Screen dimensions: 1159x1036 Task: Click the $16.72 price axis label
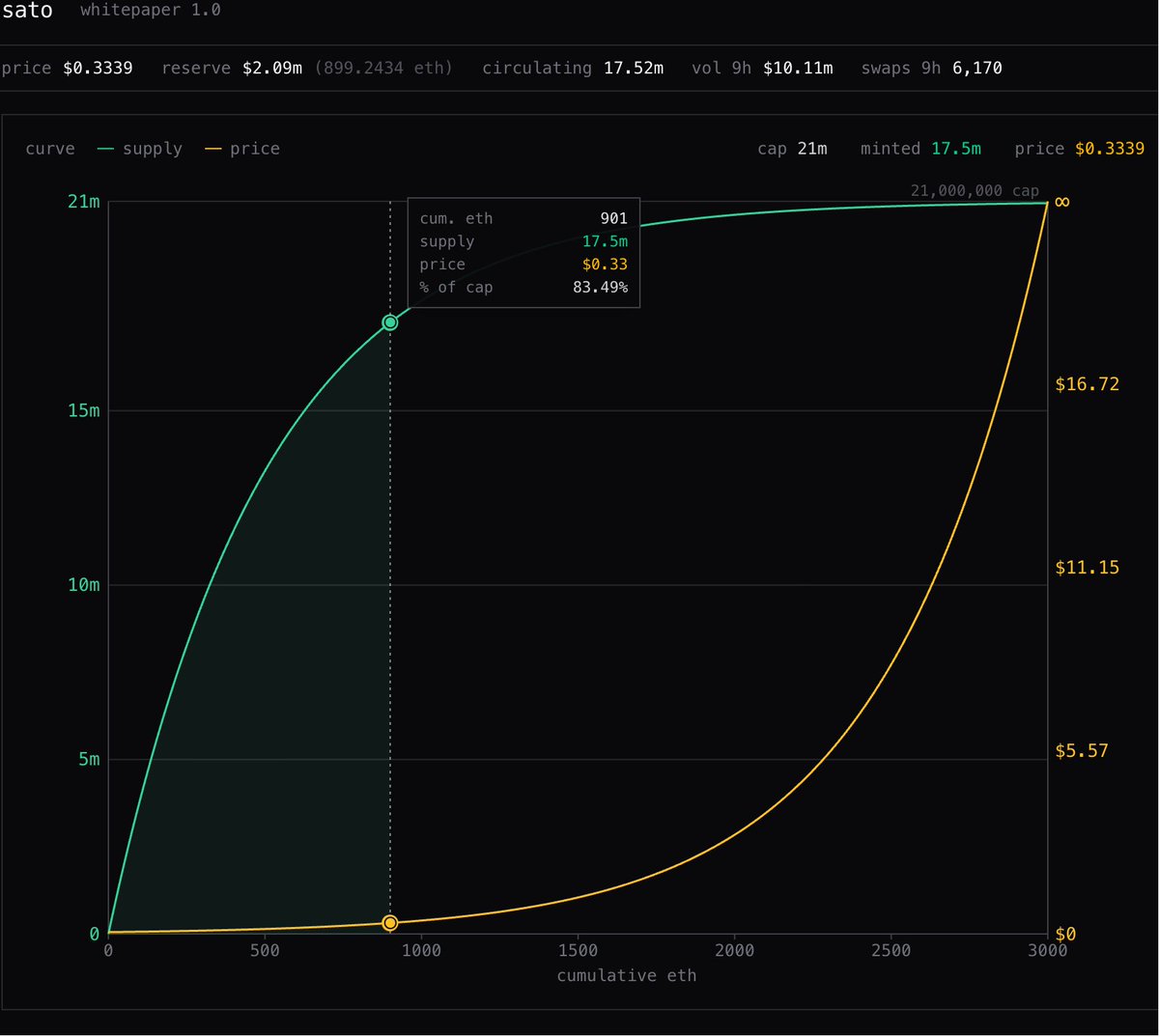[1087, 384]
